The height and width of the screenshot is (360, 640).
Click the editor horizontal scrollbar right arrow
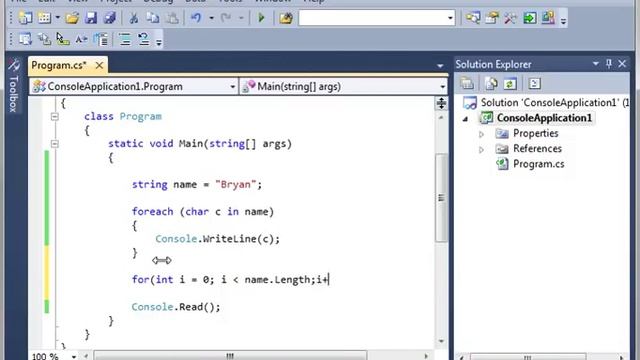tap(426, 356)
